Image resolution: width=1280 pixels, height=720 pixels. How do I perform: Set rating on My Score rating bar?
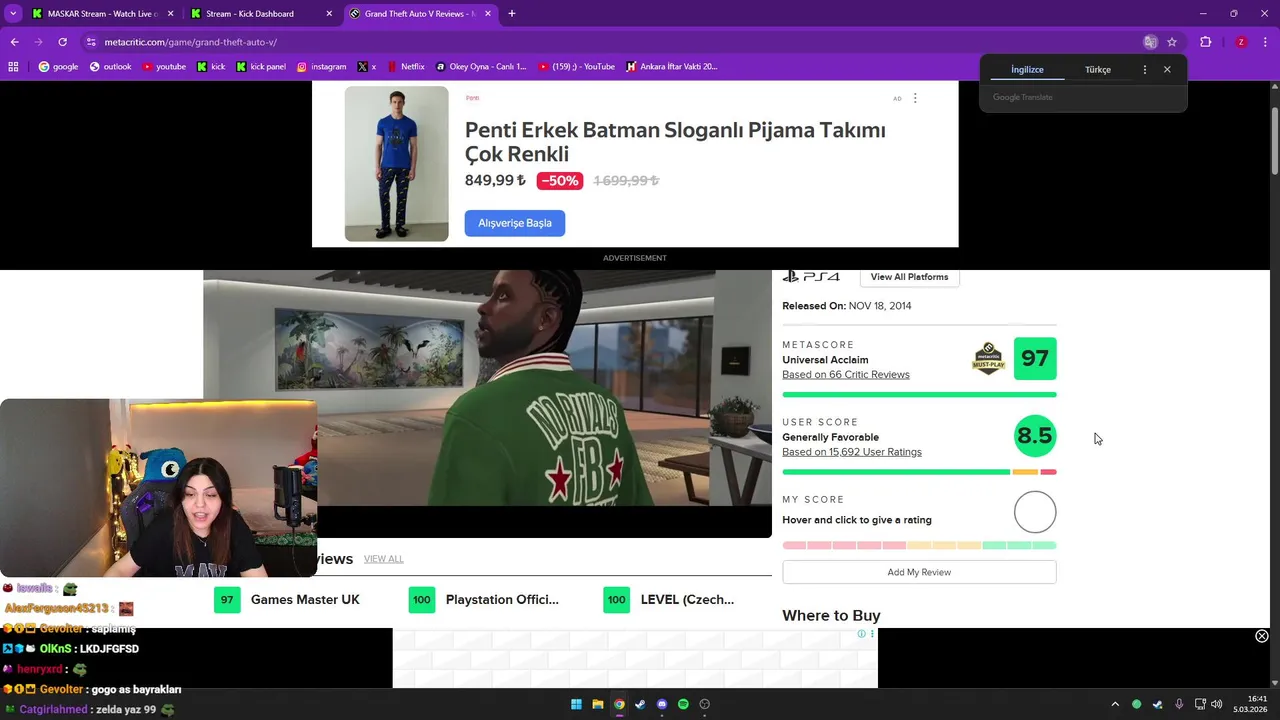click(x=919, y=545)
